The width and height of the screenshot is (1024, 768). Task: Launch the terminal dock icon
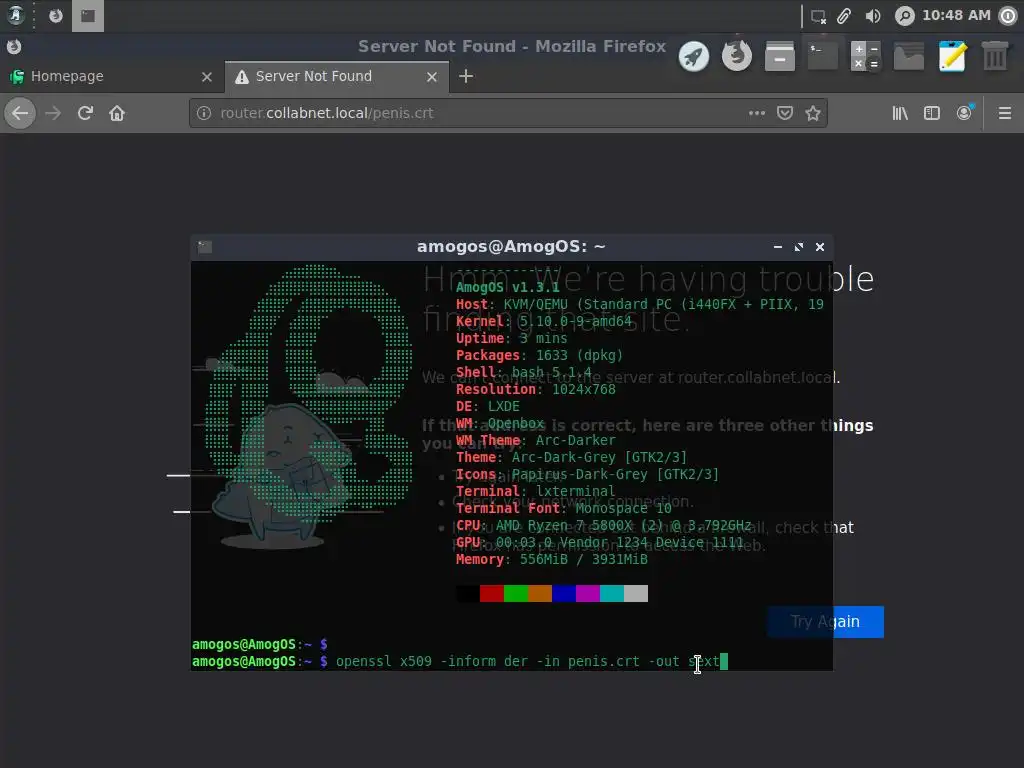823,56
